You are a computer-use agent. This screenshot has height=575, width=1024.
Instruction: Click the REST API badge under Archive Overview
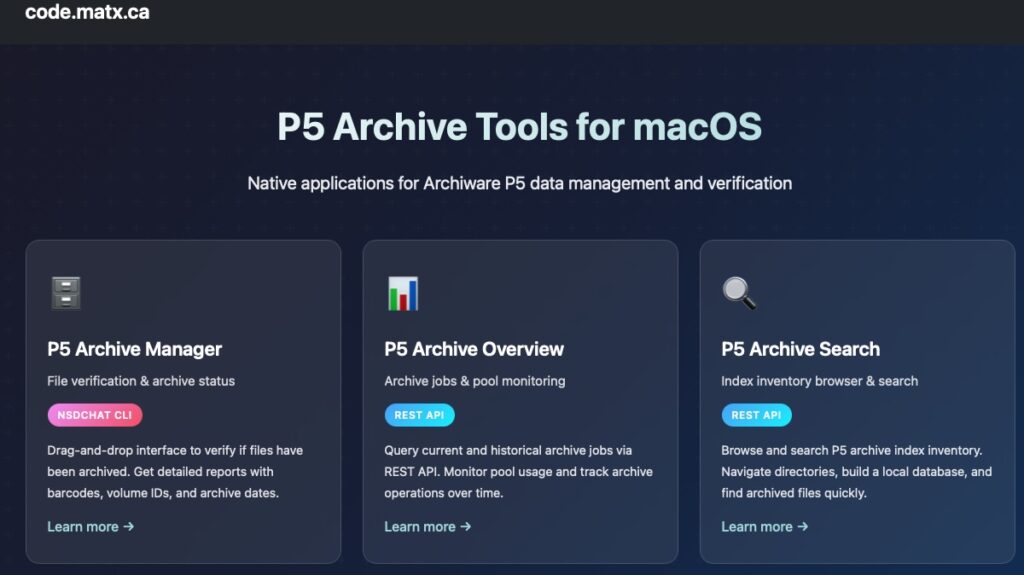point(419,415)
